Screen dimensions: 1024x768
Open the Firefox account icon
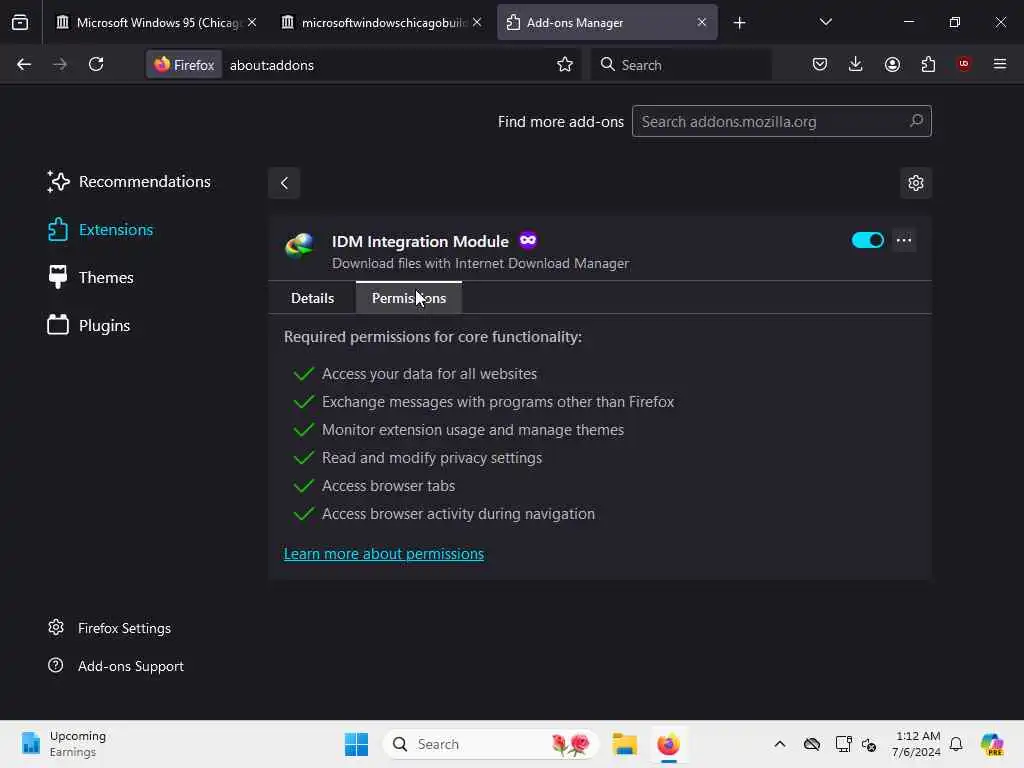tap(892, 64)
